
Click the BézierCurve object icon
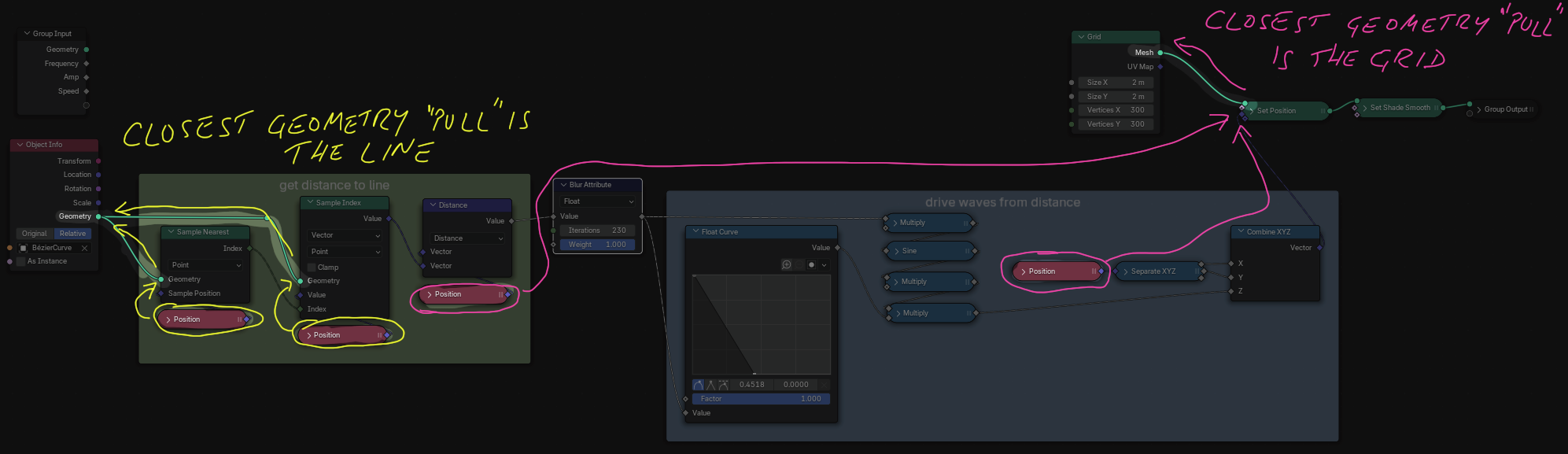(x=24, y=248)
